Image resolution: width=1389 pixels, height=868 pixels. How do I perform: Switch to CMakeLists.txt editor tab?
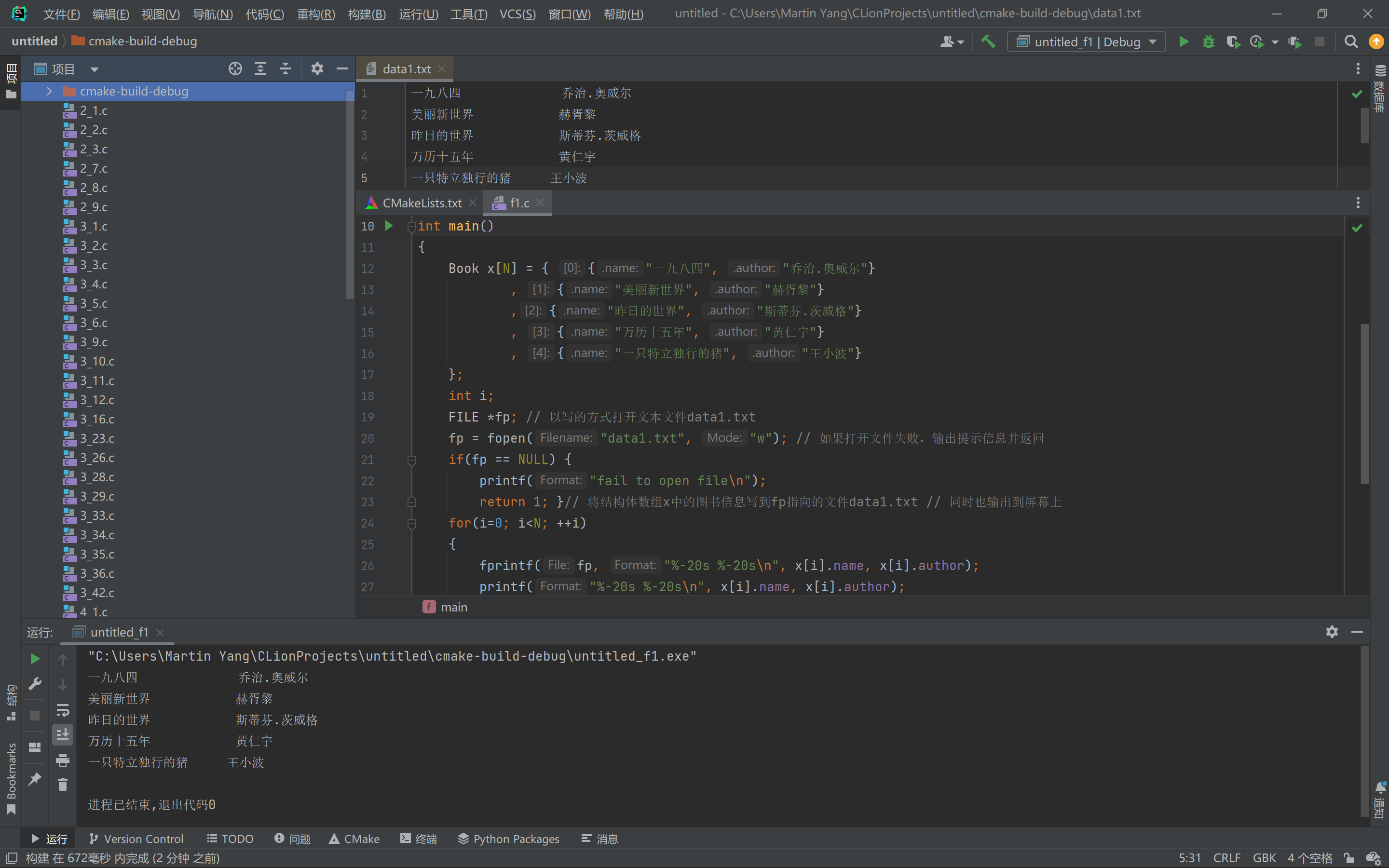pos(422,203)
